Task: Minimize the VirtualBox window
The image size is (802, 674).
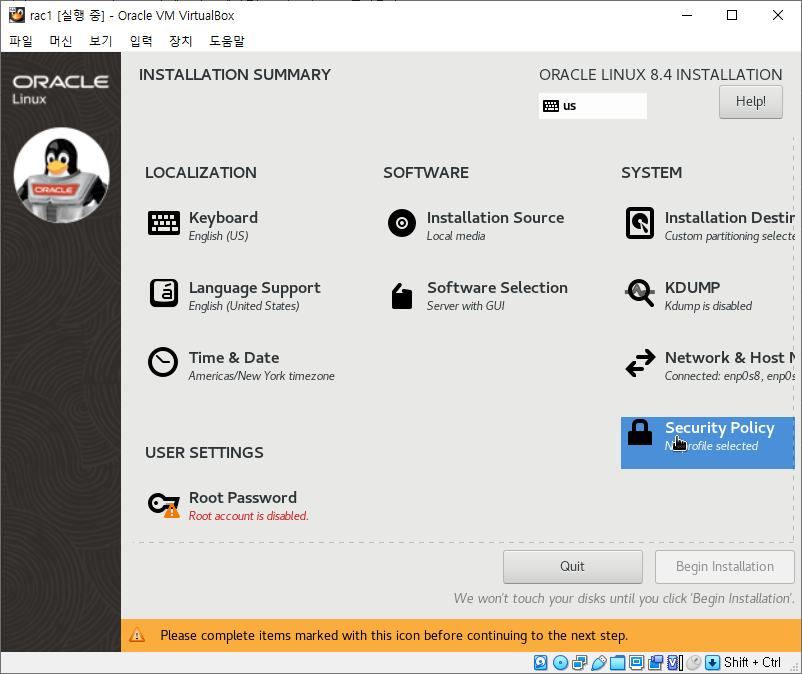Action: coord(687,15)
